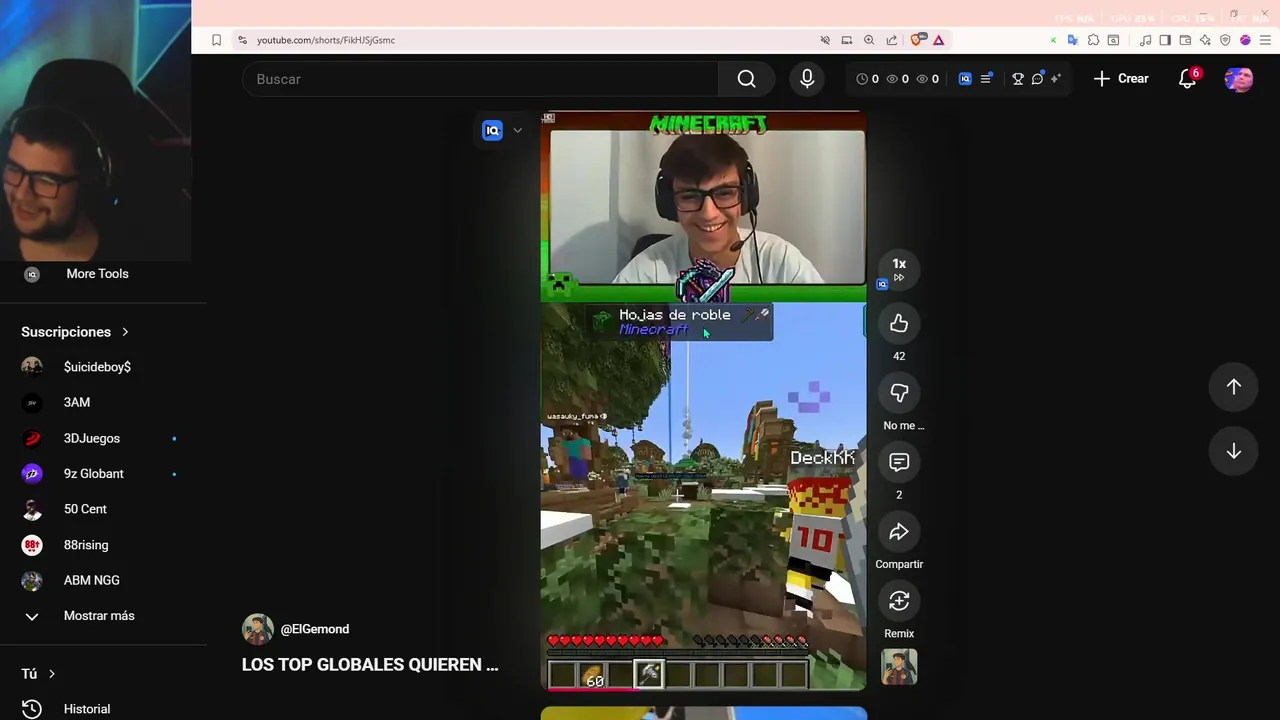Expand the Suscripciones section chevron
The image size is (1280, 720).
[x=125, y=332]
